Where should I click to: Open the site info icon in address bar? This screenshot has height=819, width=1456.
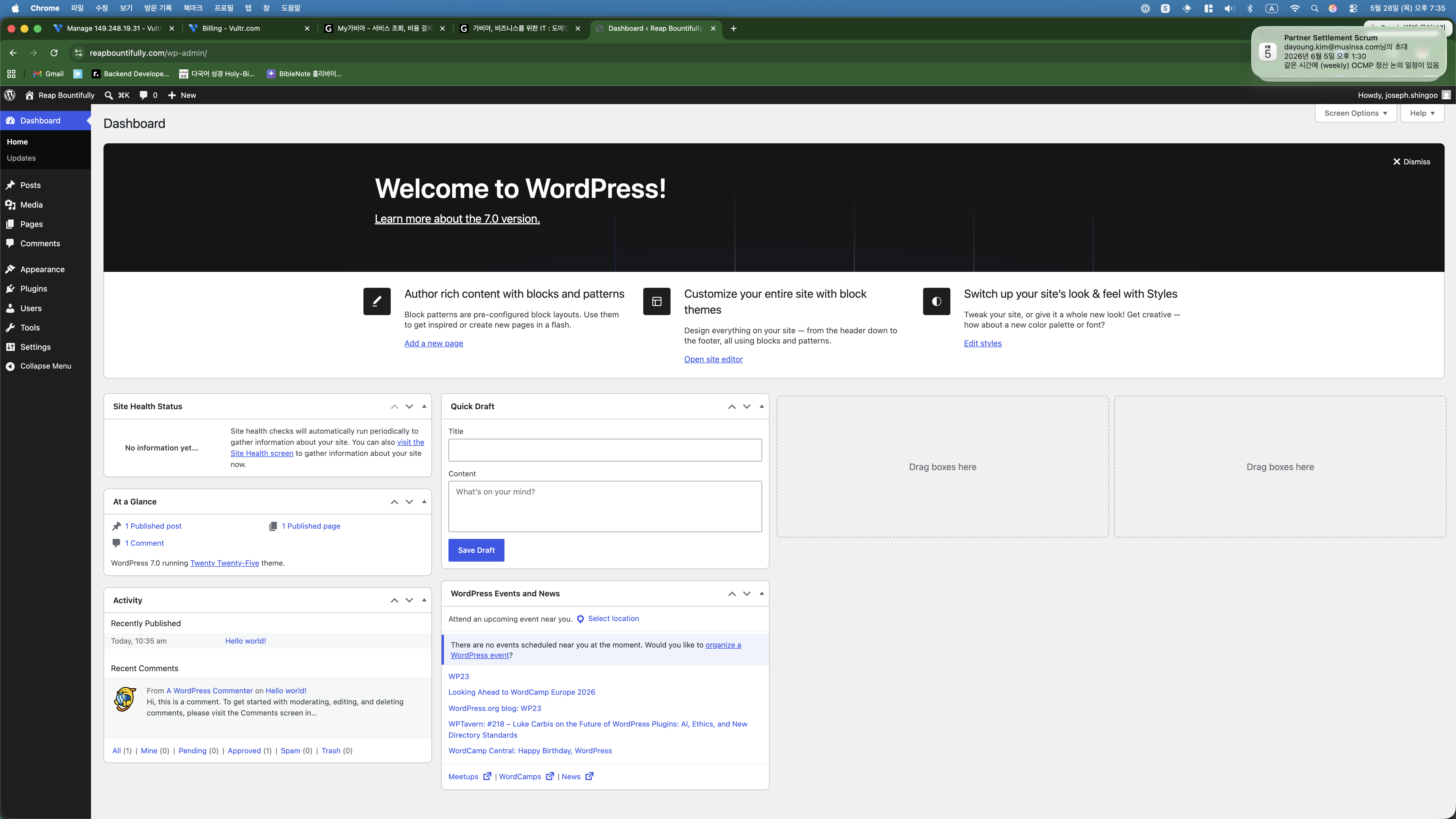pyautogui.click(x=78, y=53)
